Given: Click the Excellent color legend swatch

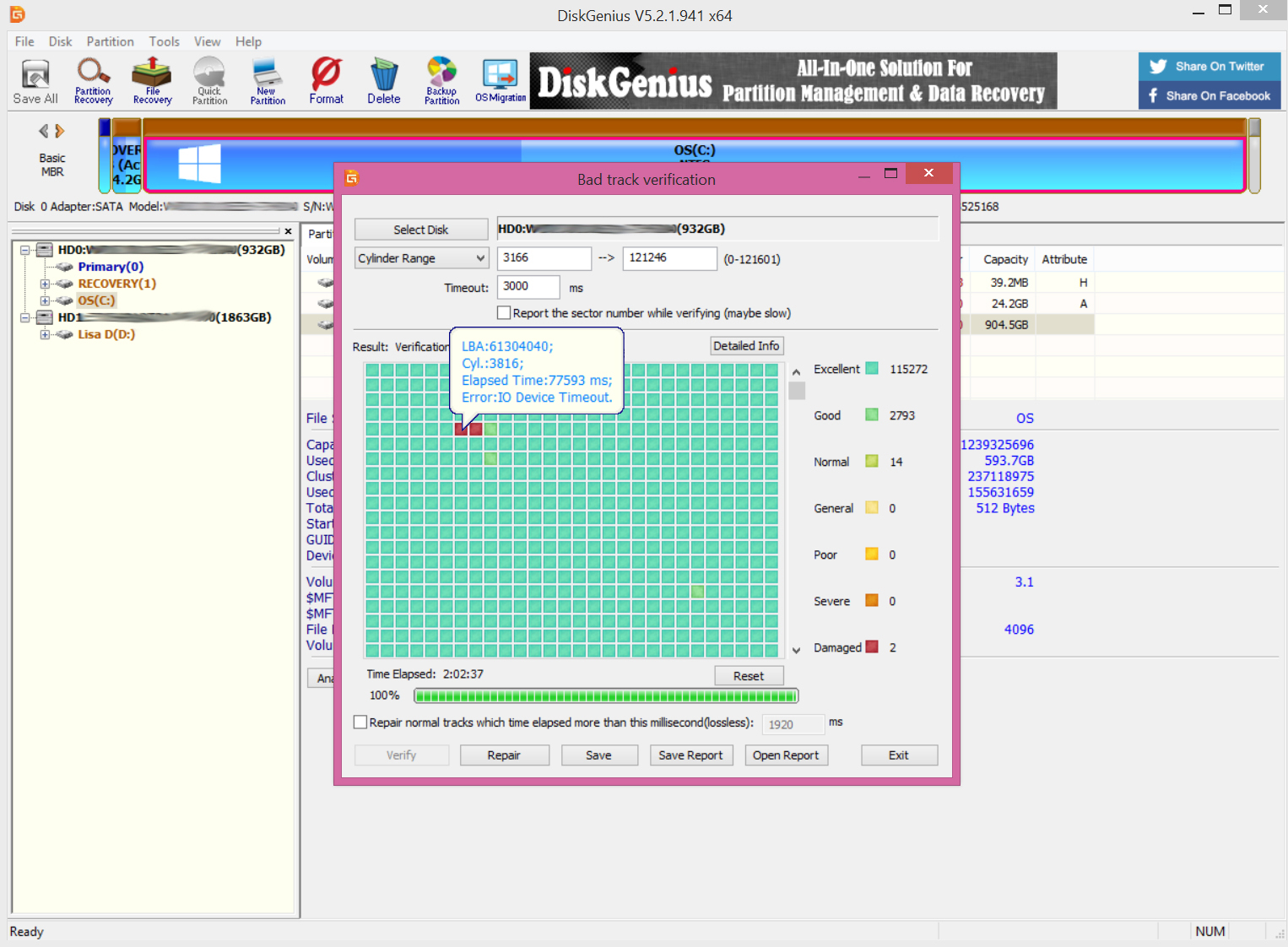Looking at the screenshot, I should click(872, 368).
